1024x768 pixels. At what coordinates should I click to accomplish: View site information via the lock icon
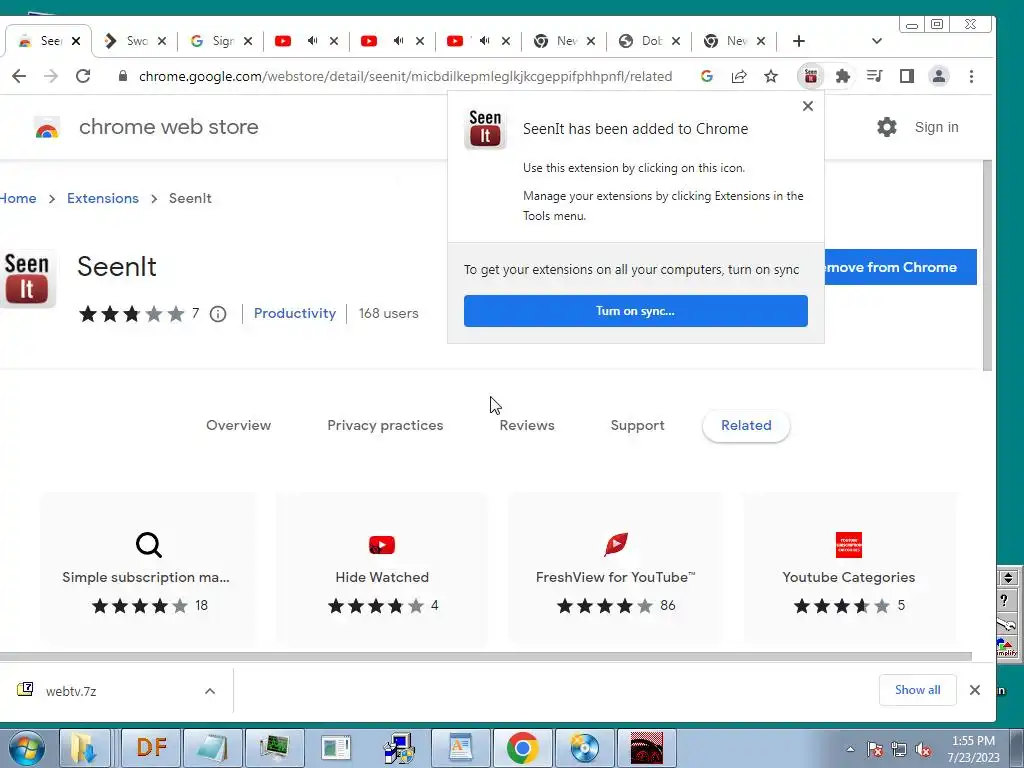[123, 76]
